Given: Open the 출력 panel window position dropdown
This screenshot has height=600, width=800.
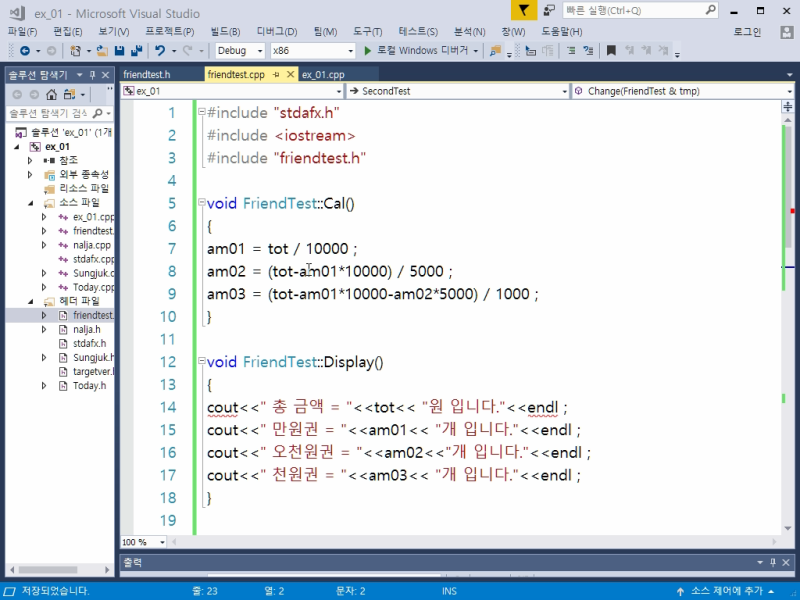Looking at the screenshot, I should pos(760,562).
